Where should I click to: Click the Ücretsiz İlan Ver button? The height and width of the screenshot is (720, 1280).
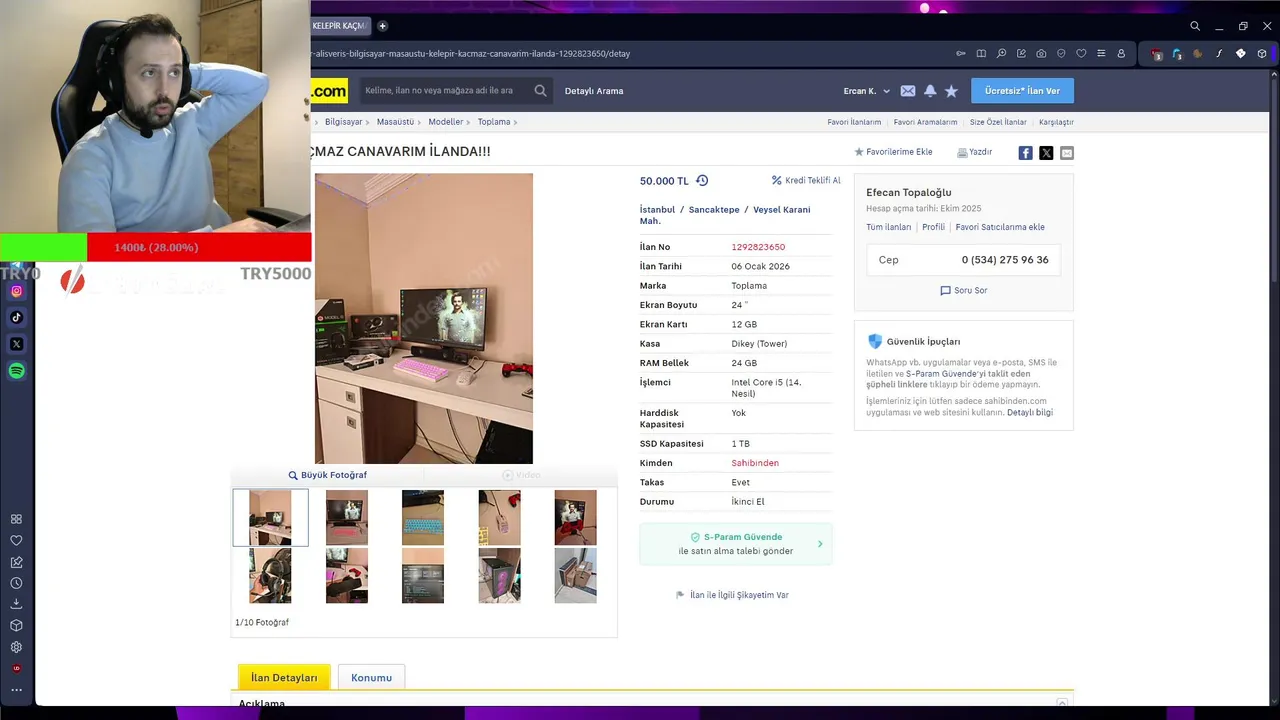[1022, 91]
